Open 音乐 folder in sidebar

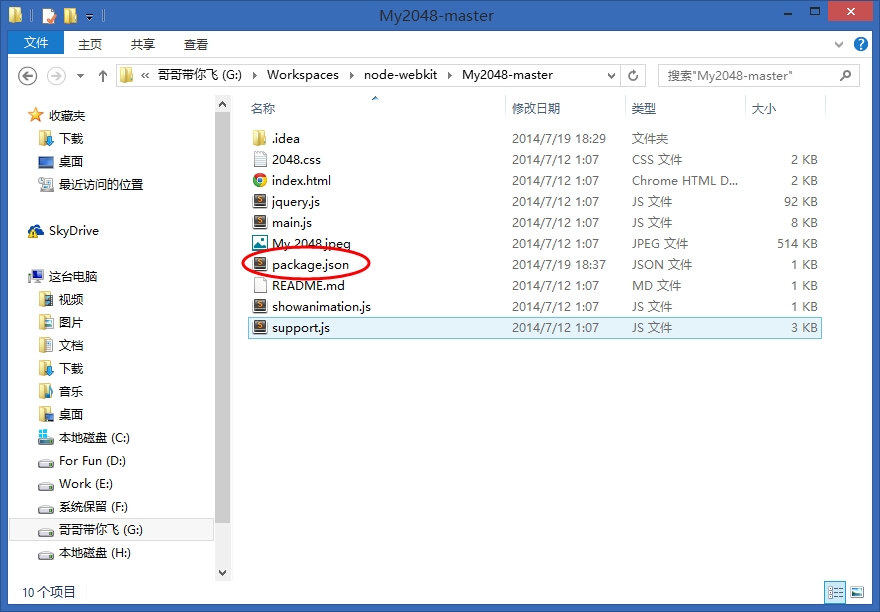click(x=71, y=392)
